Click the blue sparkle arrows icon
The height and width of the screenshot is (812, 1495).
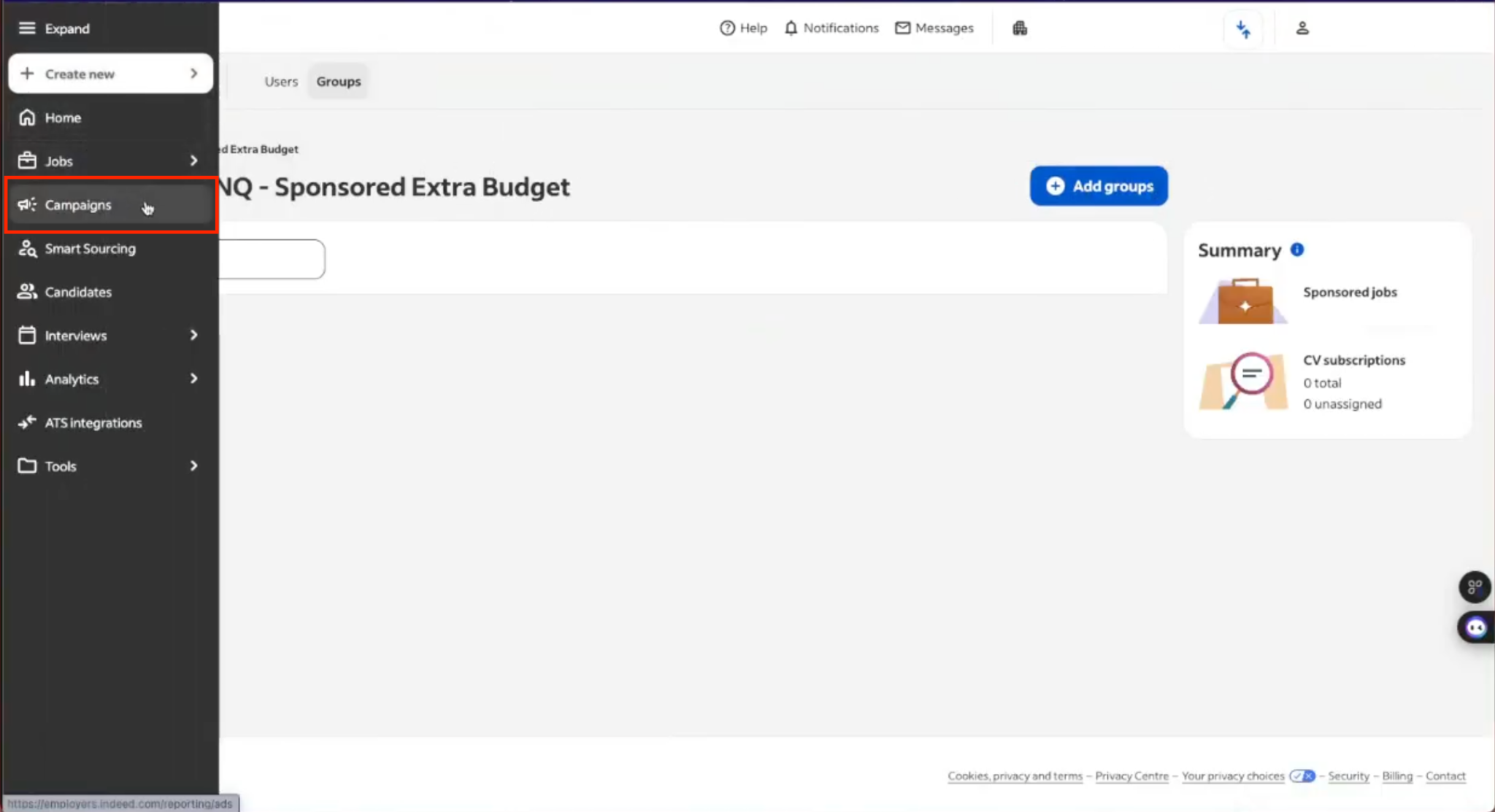coord(1243,29)
